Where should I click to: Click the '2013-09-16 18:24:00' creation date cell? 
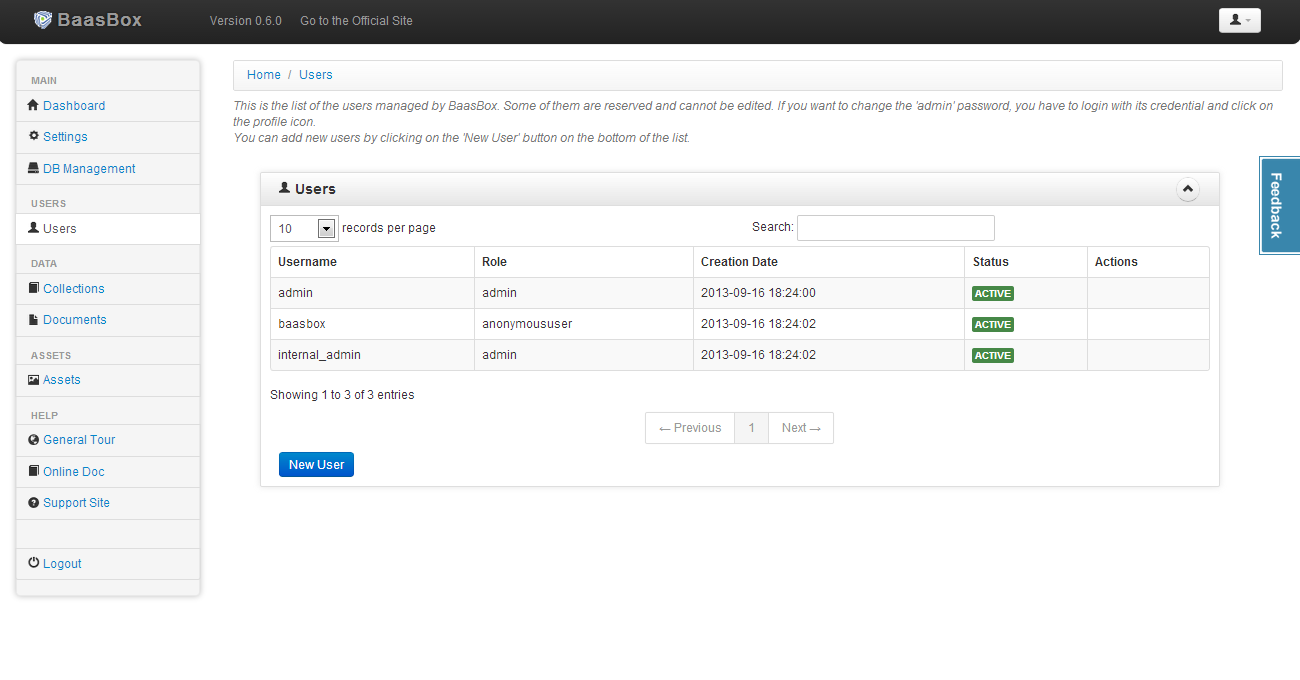click(829, 293)
